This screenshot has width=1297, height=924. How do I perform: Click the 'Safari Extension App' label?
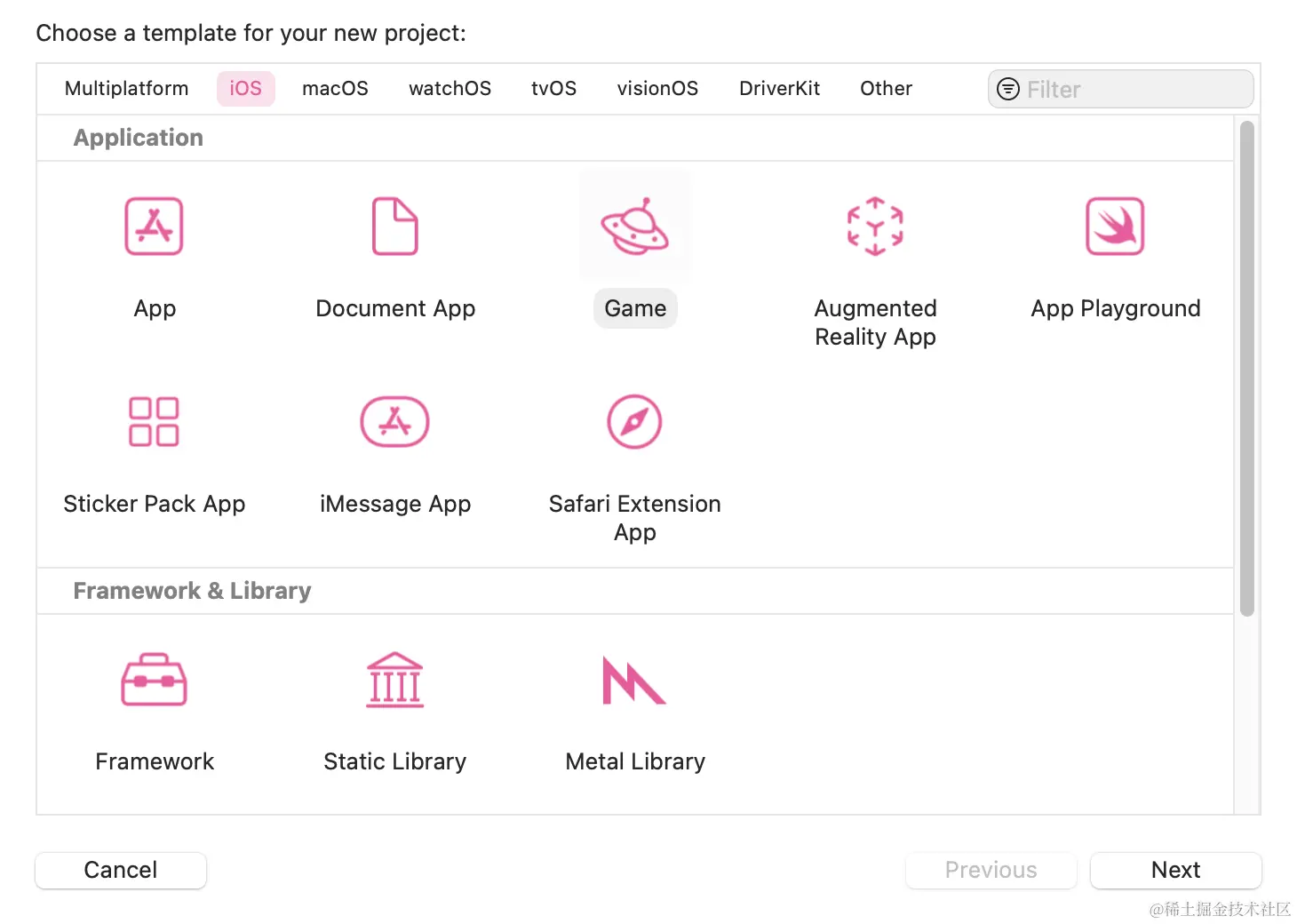(634, 518)
